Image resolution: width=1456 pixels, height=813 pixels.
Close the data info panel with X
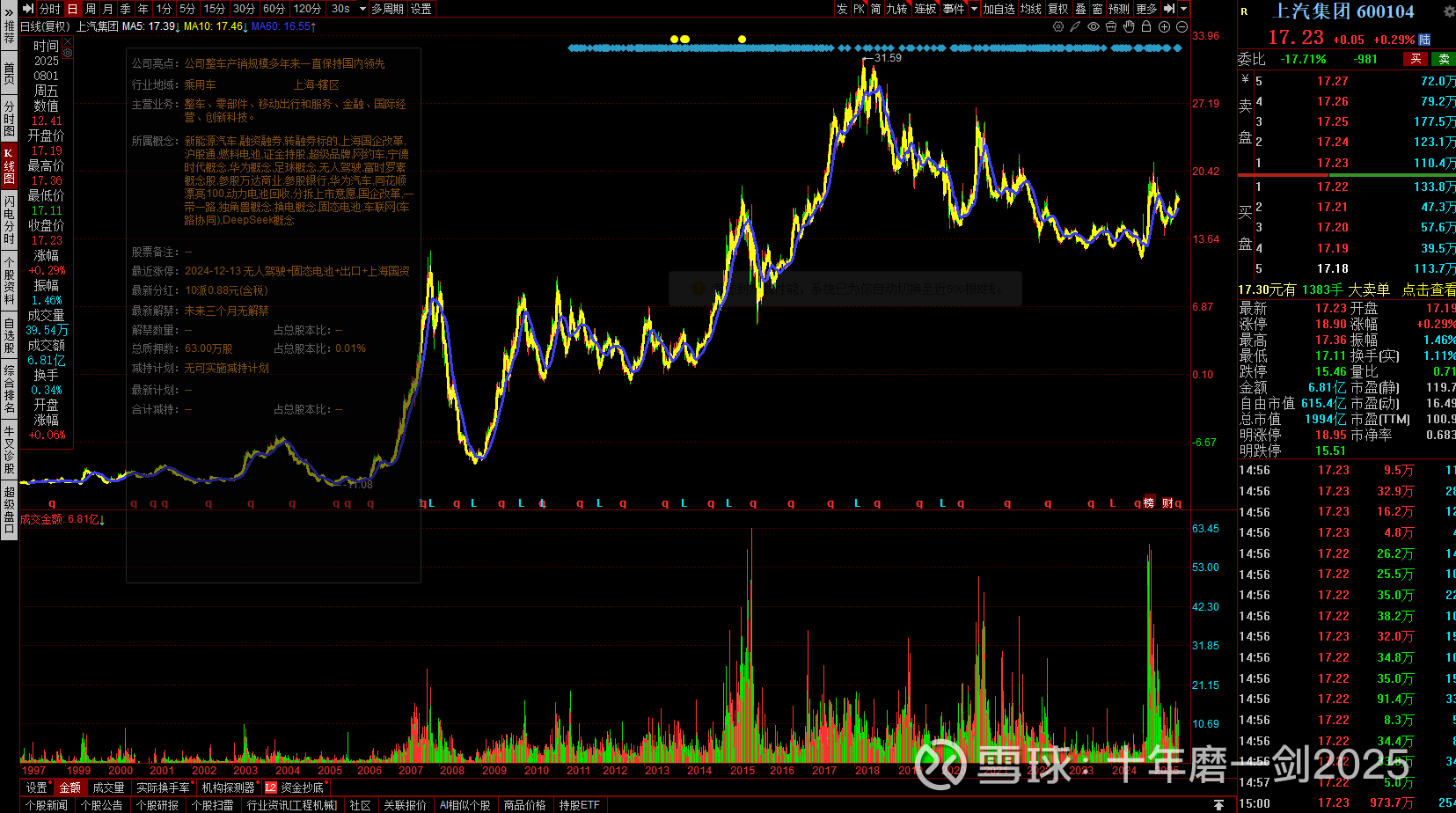[68, 41]
